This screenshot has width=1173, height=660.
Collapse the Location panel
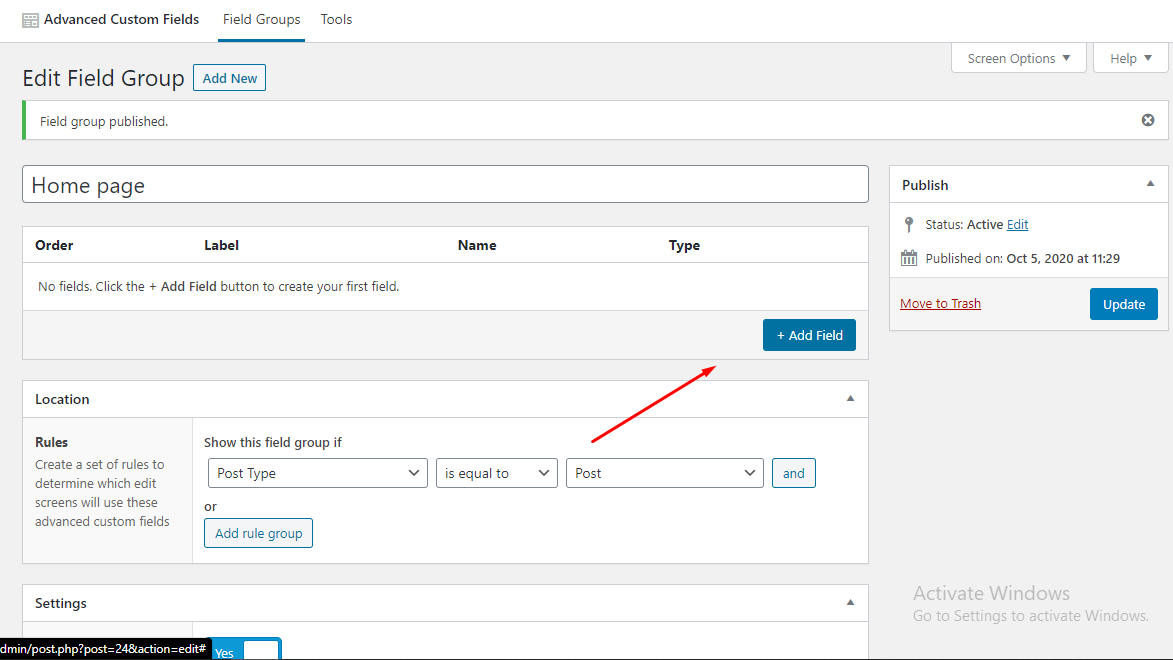850,398
